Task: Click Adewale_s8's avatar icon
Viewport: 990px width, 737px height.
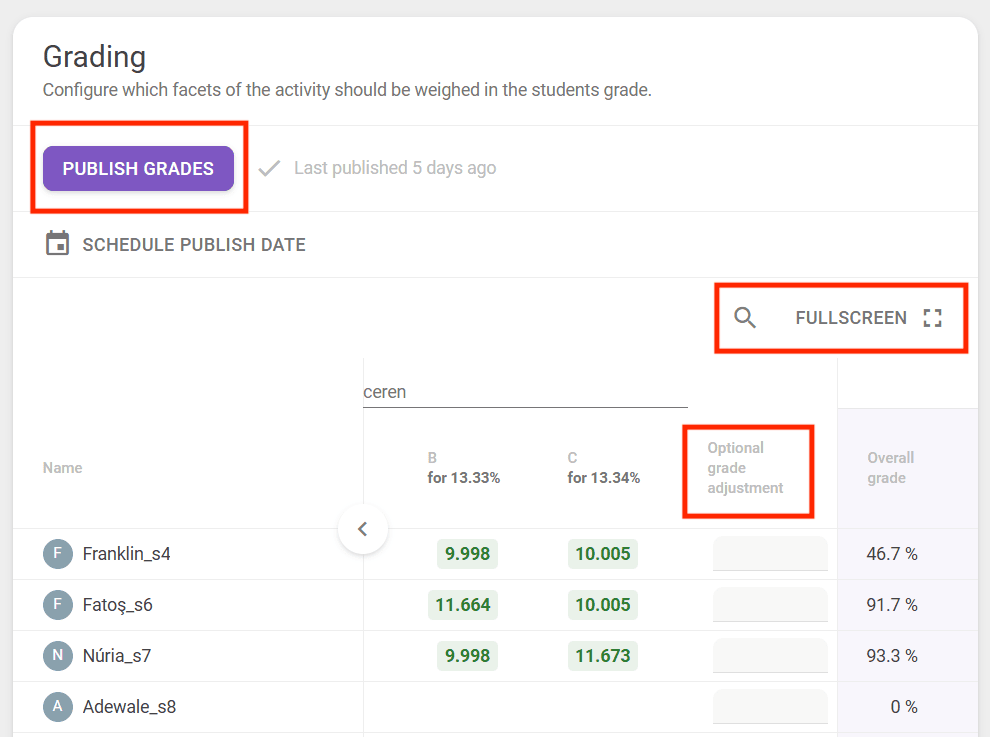Action: coord(58,707)
